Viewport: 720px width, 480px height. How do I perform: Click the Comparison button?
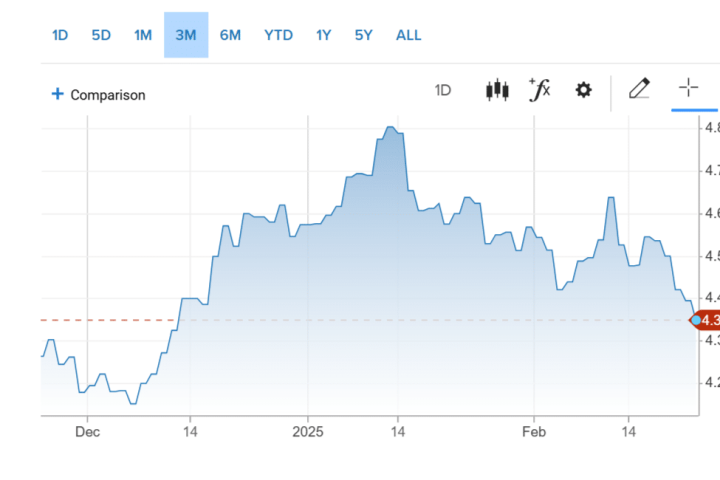(x=107, y=95)
